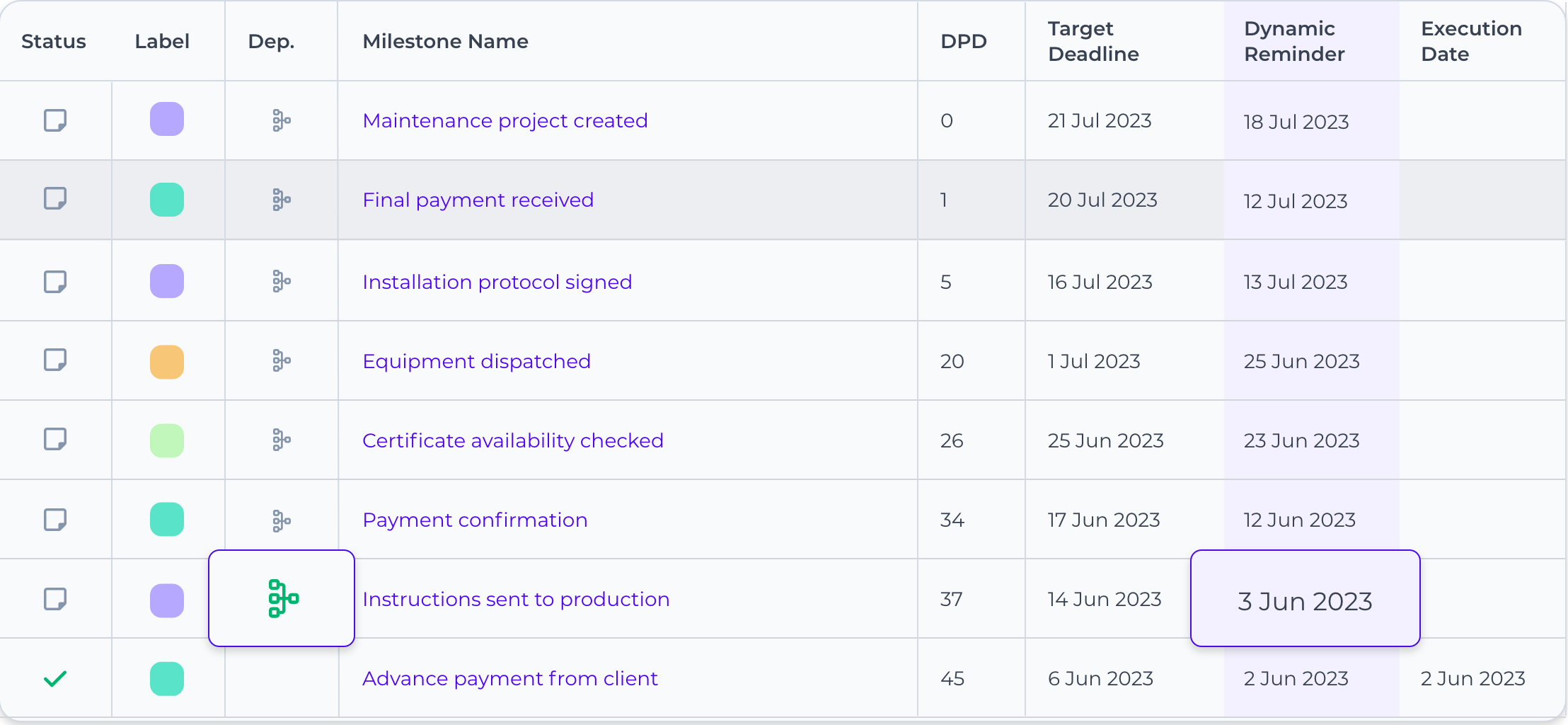The image size is (1568, 725).
Task: Select light green label of Certificate row
Action: click(167, 440)
